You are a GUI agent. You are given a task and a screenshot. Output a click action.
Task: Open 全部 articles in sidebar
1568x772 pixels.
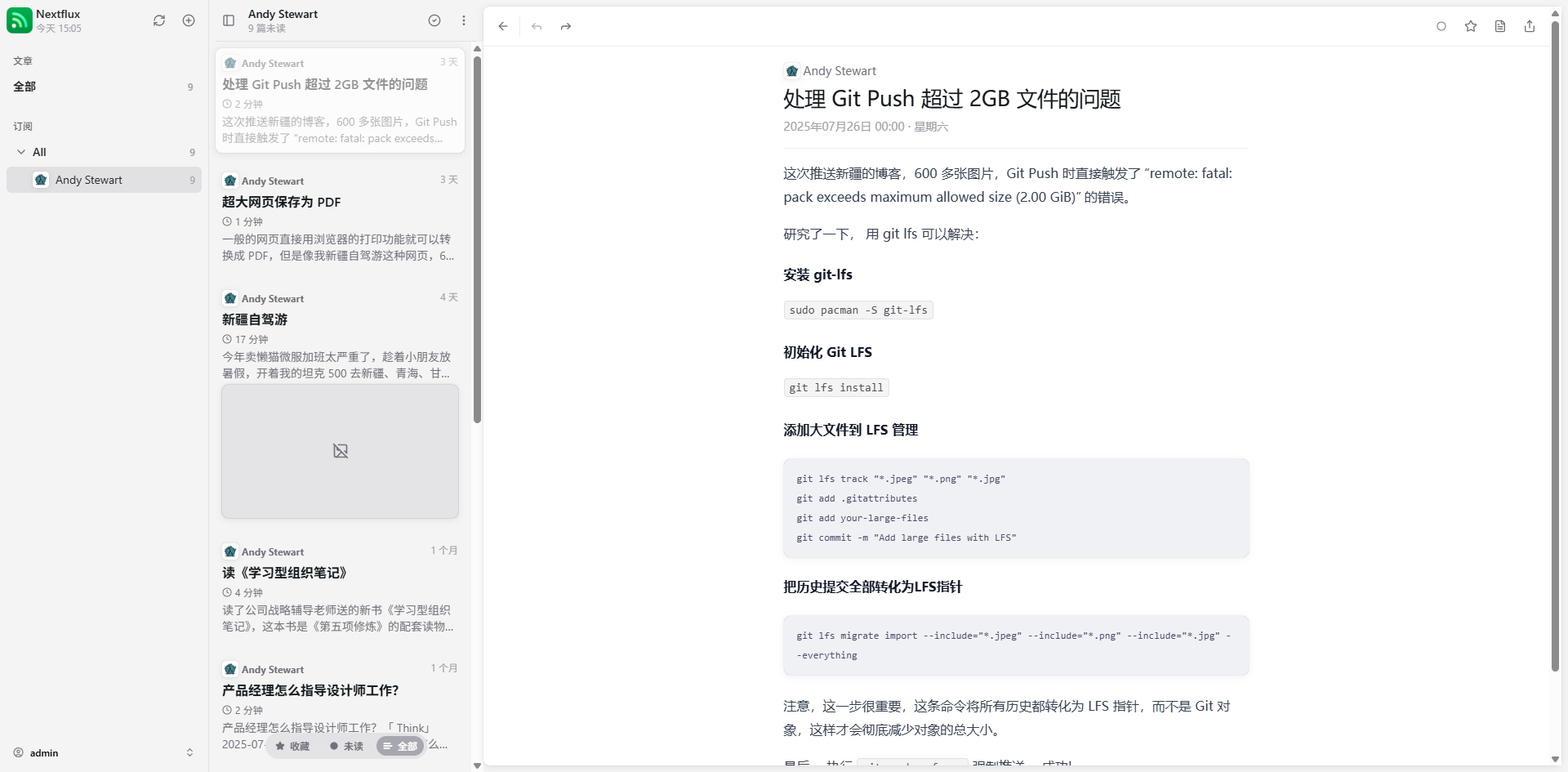pyautogui.click(x=104, y=87)
